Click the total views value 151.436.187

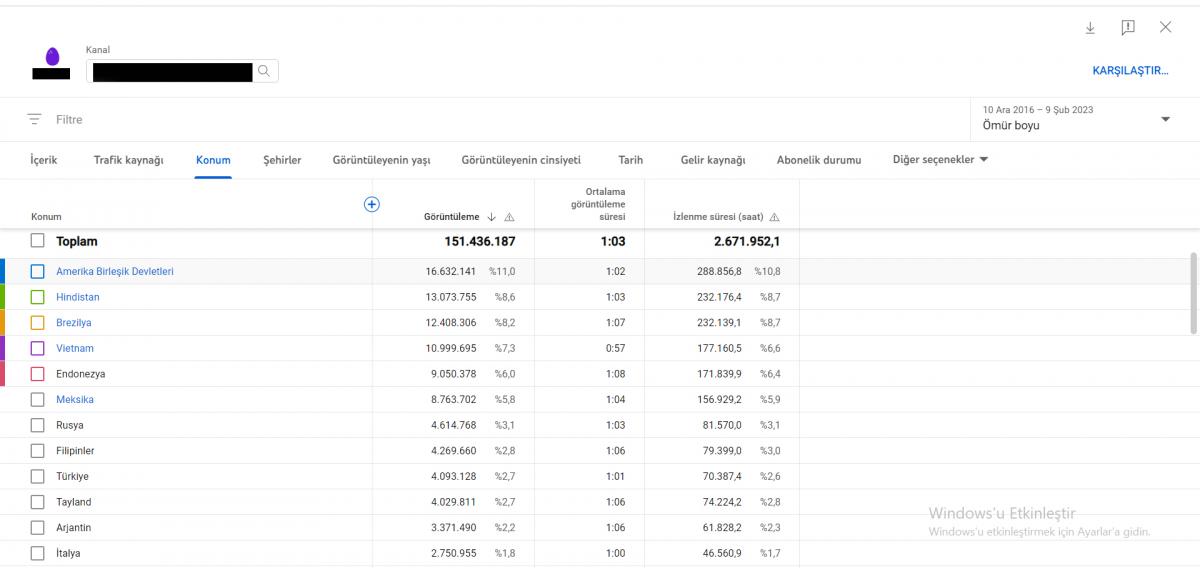coord(480,241)
